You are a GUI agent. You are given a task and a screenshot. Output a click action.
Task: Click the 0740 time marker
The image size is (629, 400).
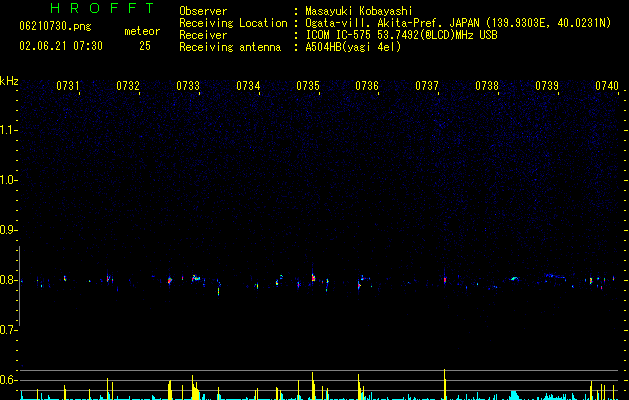click(607, 86)
